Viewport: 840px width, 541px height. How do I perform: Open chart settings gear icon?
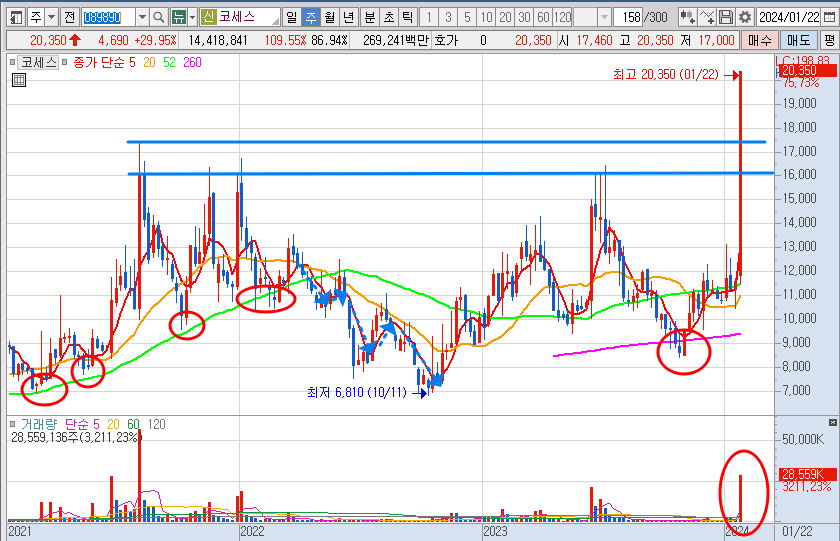pyautogui.click(x=745, y=18)
